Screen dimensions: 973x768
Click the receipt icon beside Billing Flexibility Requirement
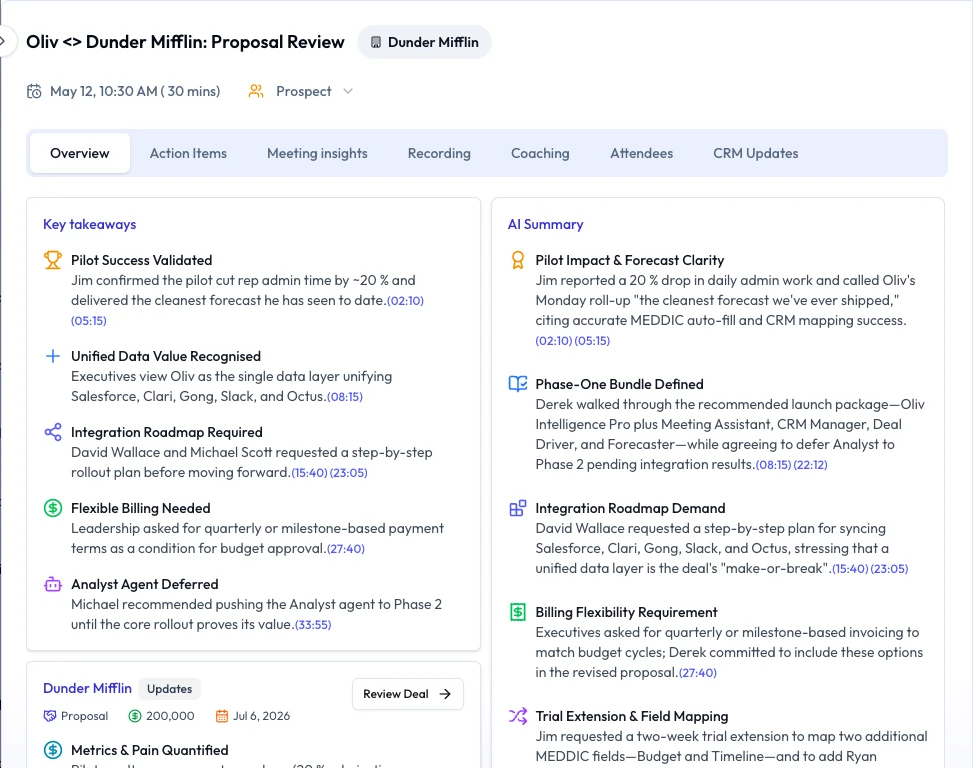tap(518, 612)
